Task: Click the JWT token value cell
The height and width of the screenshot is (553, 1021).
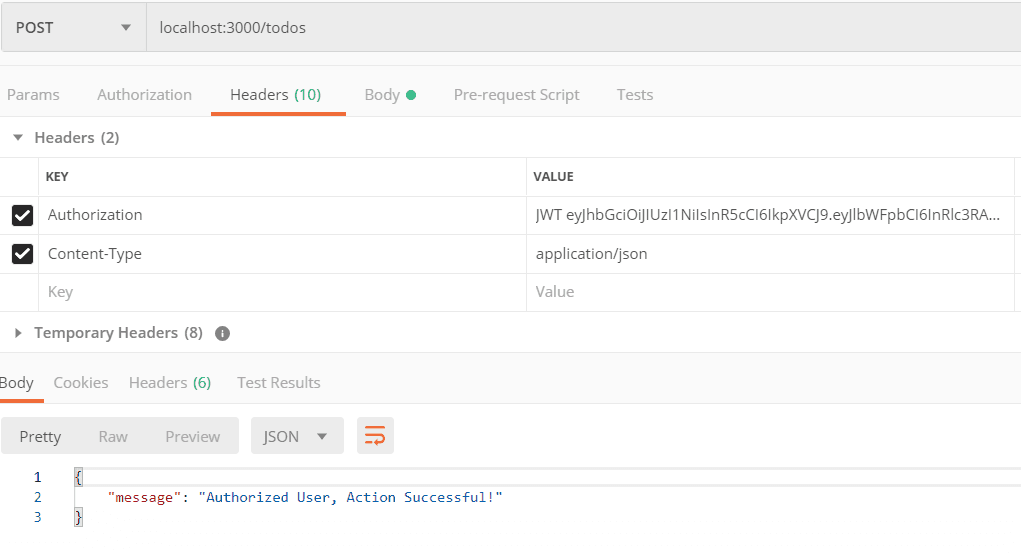Action: pyautogui.click(x=770, y=215)
